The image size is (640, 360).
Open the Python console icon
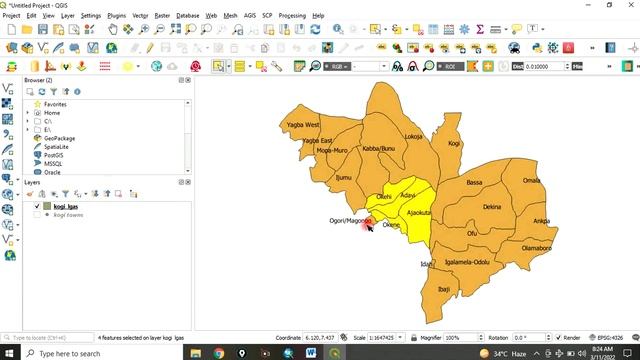click(537, 48)
